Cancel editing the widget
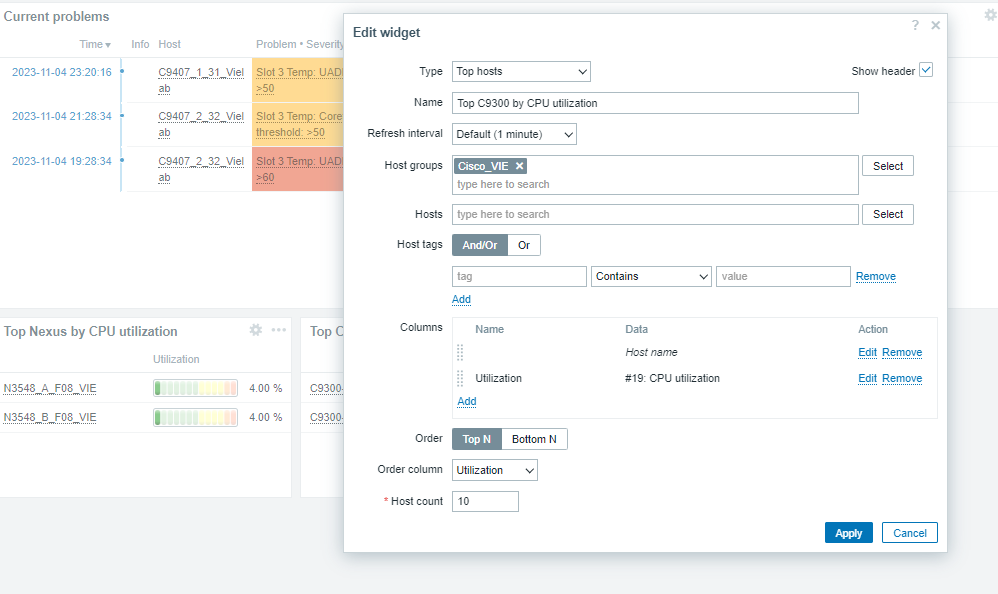This screenshot has width=998, height=594. 910,533
